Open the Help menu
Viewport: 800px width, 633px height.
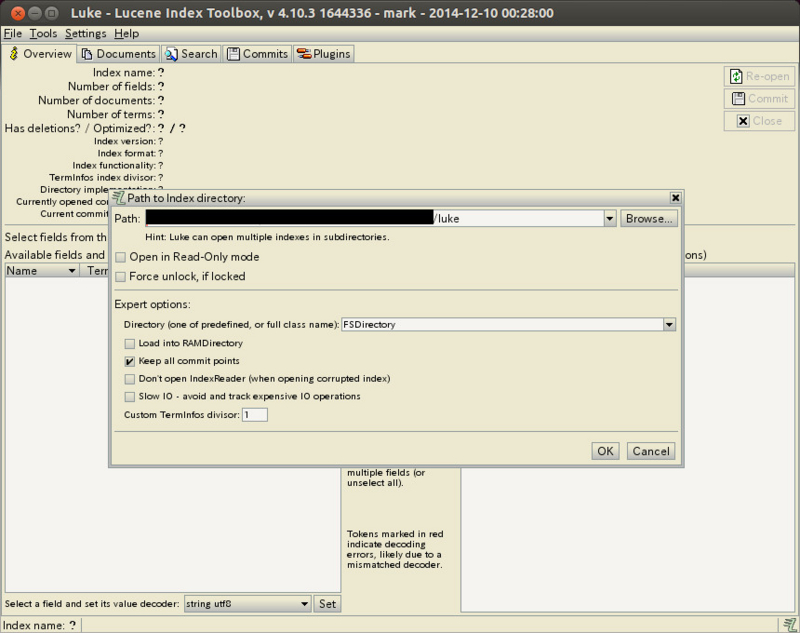[x=126, y=34]
